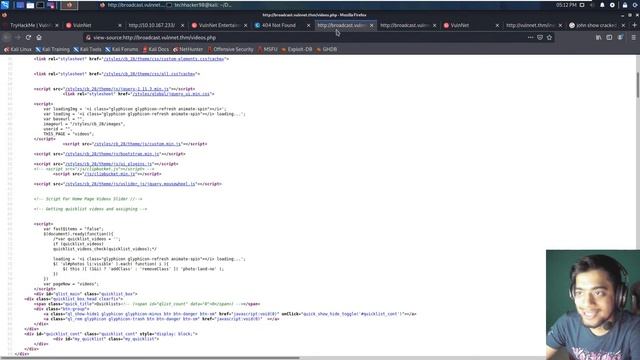
Task: Click the vertical scrollbar thumb
Action: tap(638, 84)
